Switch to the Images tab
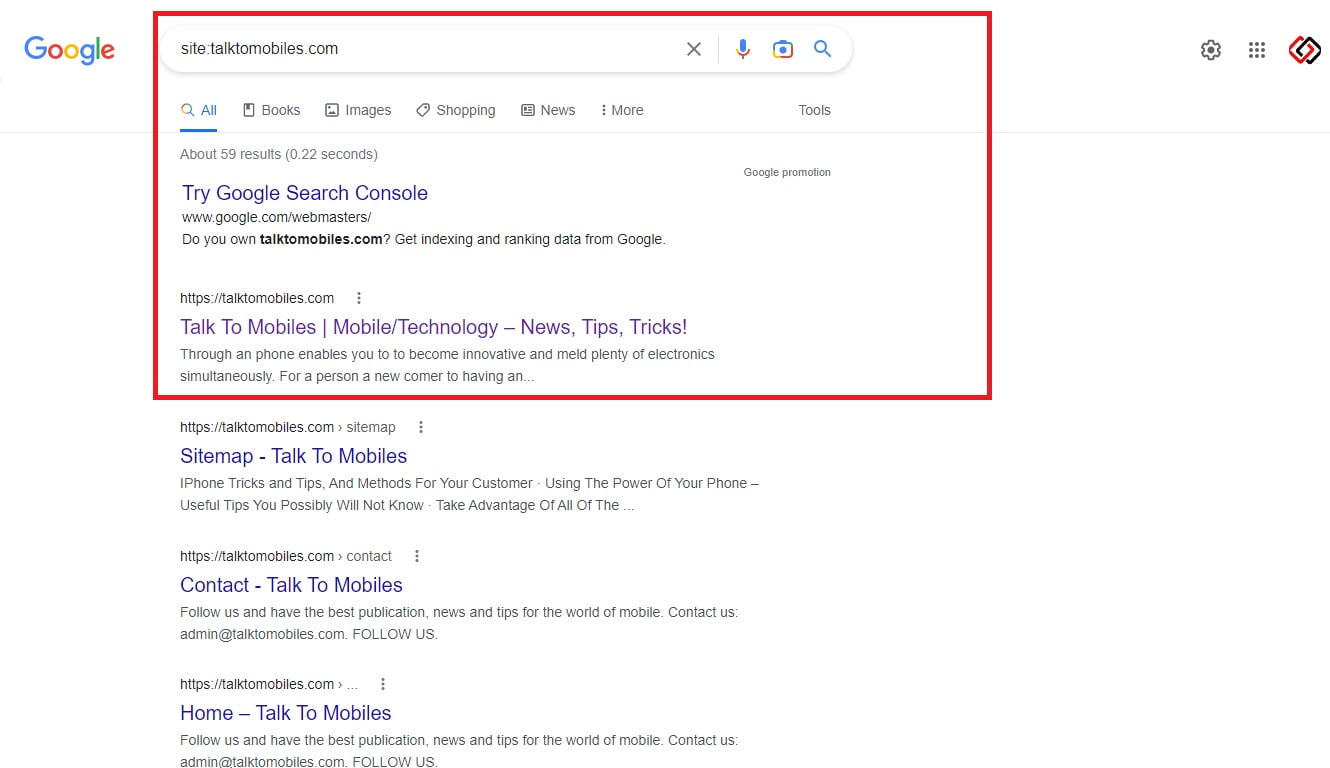 [x=358, y=110]
